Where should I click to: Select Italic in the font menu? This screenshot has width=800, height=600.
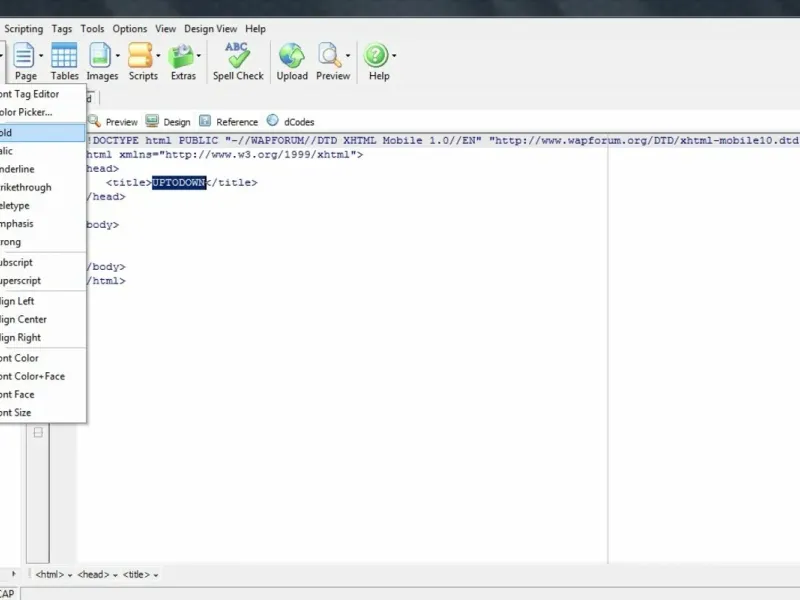coord(43,151)
